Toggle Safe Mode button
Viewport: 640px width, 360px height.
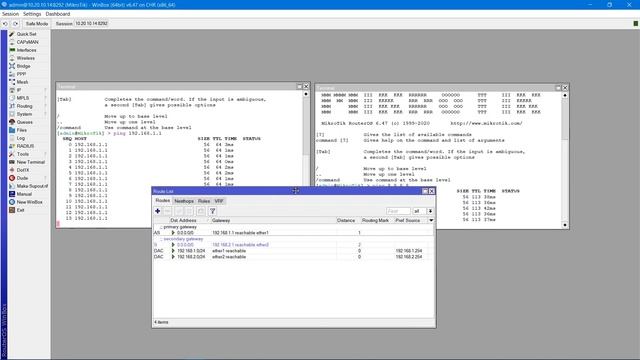37,24
